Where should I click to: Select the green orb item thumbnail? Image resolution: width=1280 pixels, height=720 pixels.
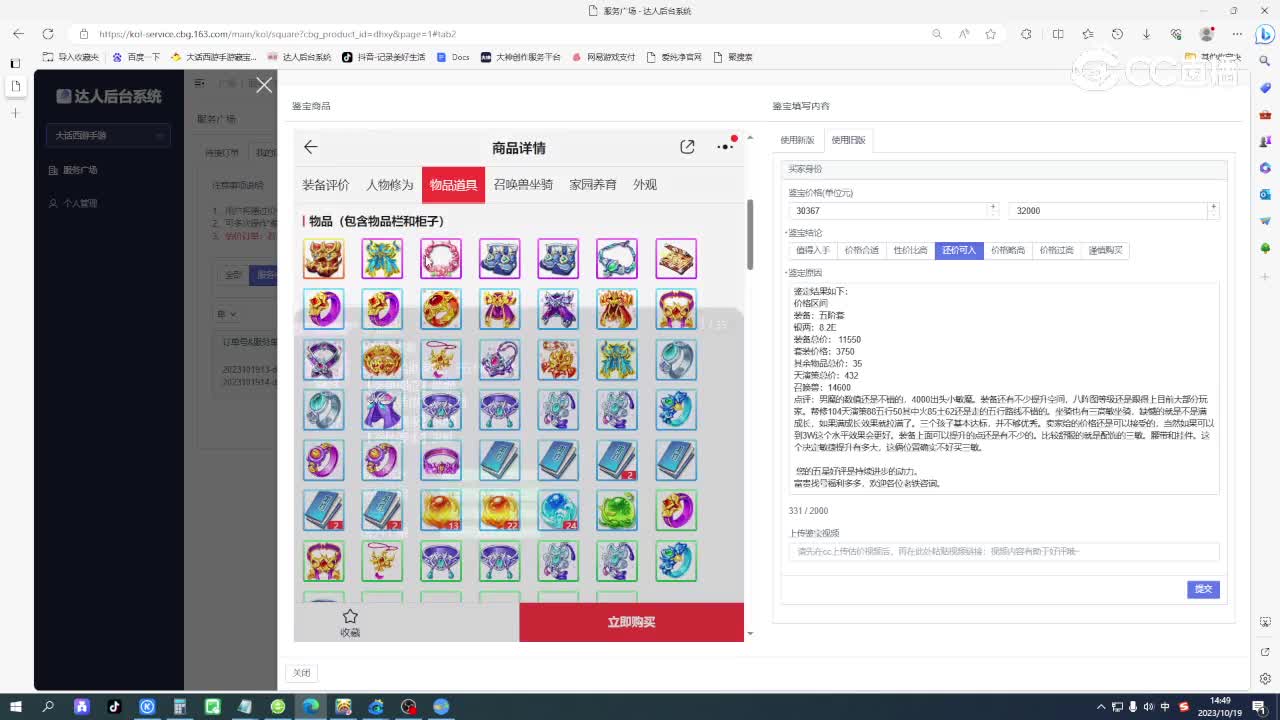pyautogui.click(x=617, y=510)
